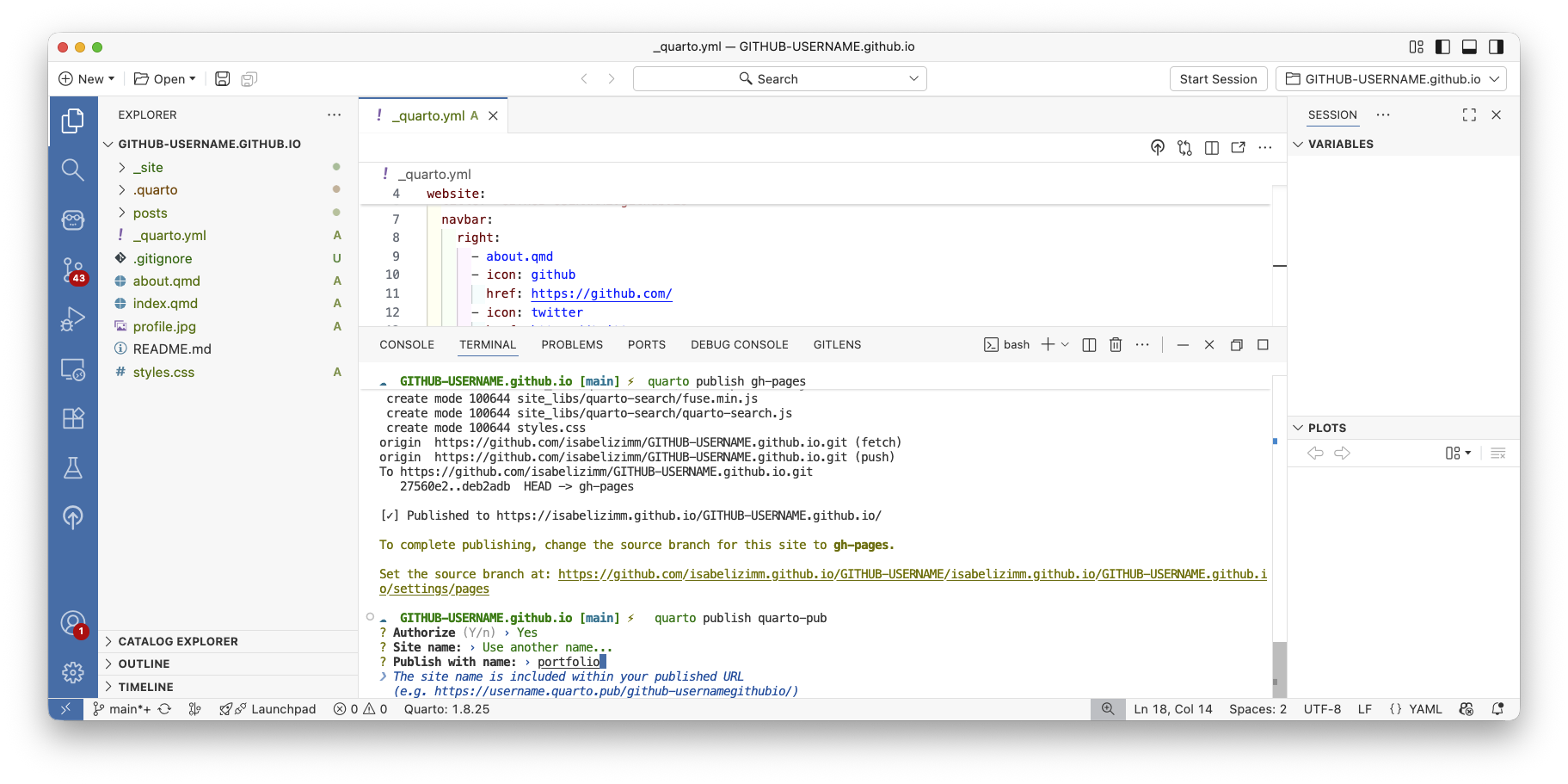Open the Run and Debug view

[73, 319]
